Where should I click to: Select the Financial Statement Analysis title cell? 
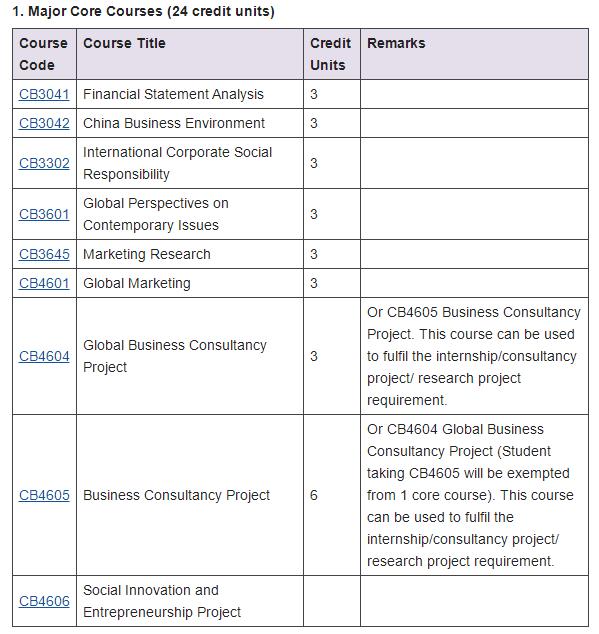point(190,94)
